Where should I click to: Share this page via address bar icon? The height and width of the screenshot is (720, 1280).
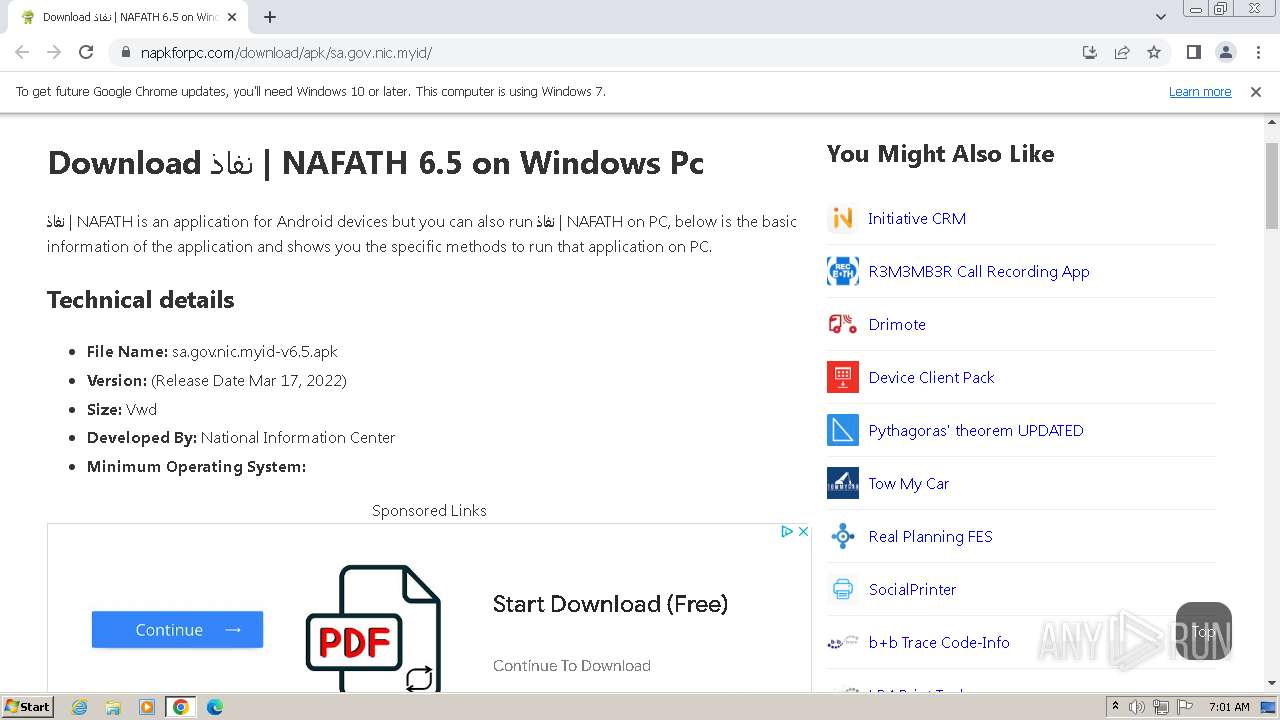1122,52
